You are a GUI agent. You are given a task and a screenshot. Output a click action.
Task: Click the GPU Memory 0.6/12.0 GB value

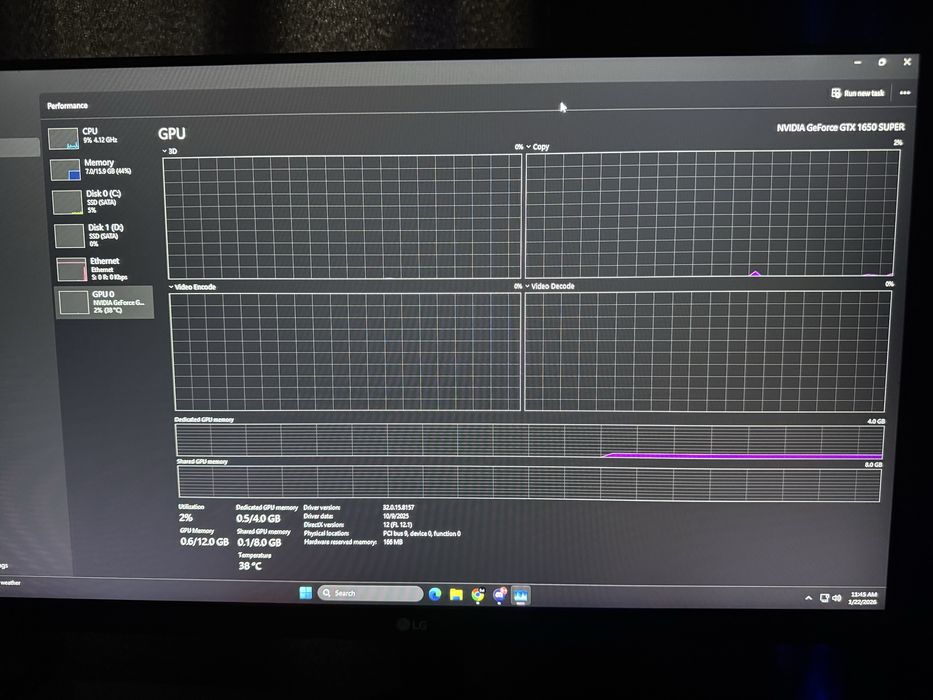click(205, 542)
